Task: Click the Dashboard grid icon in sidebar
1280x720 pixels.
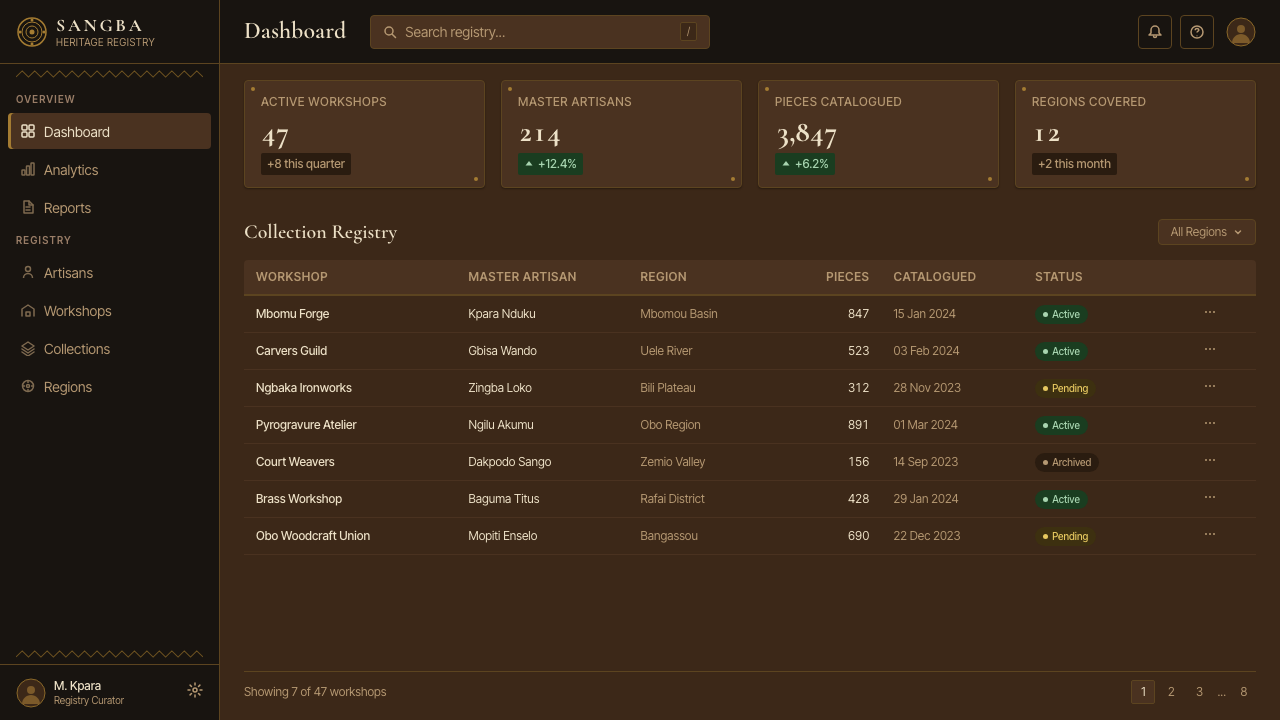Action: pyautogui.click(x=28, y=131)
